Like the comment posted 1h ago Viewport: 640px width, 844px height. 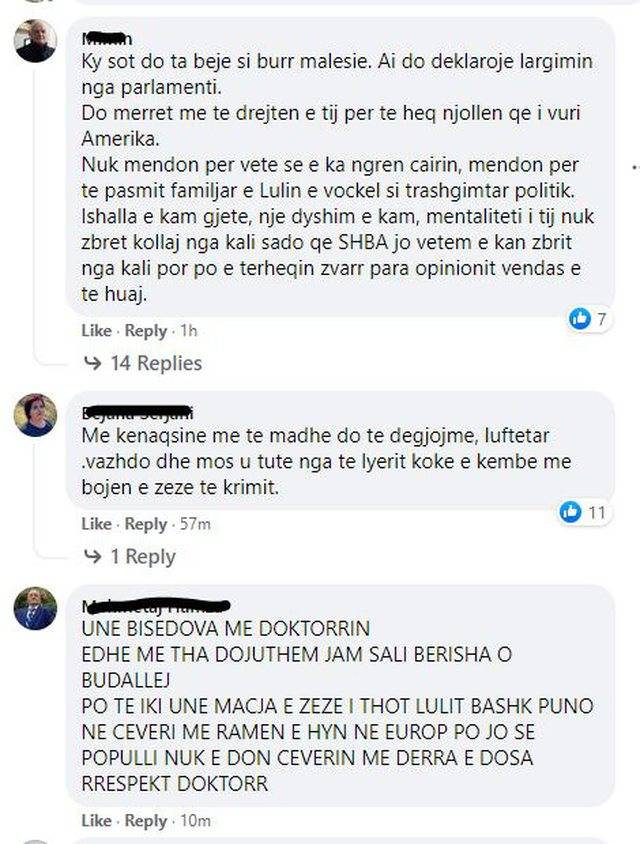point(96,330)
